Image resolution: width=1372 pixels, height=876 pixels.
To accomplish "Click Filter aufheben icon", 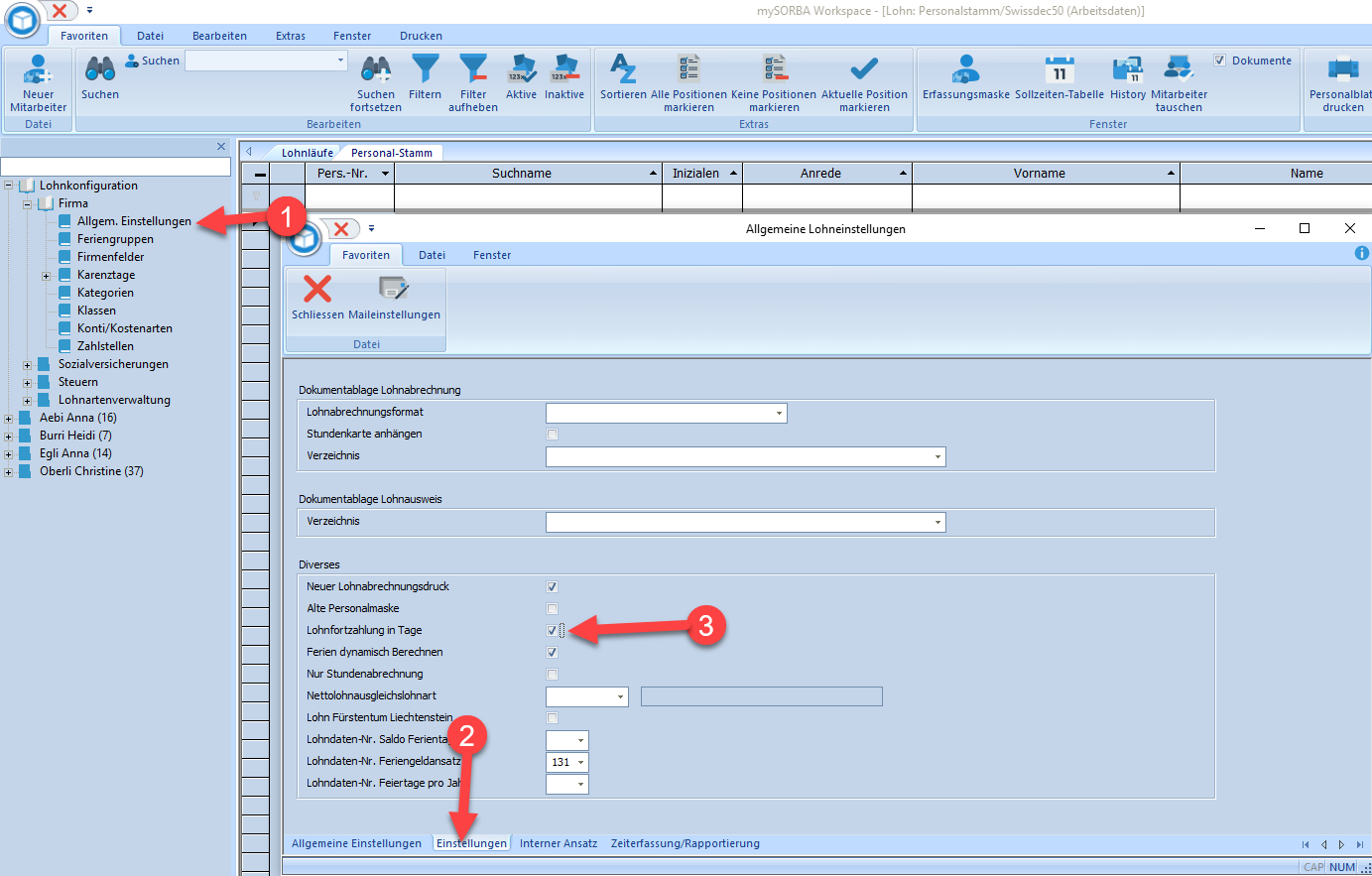I will point(473,69).
